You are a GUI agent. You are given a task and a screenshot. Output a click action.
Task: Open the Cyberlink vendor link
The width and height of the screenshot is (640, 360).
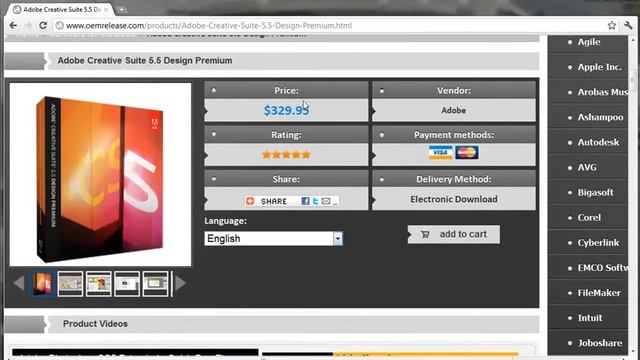(598, 242)
